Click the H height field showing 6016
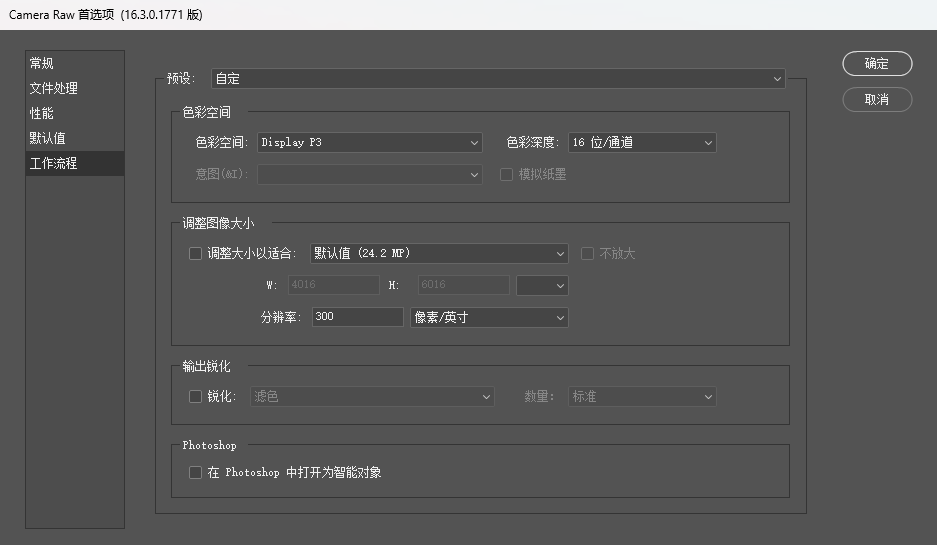The width and height of the screenshot is (937, 545). [464, 285]
